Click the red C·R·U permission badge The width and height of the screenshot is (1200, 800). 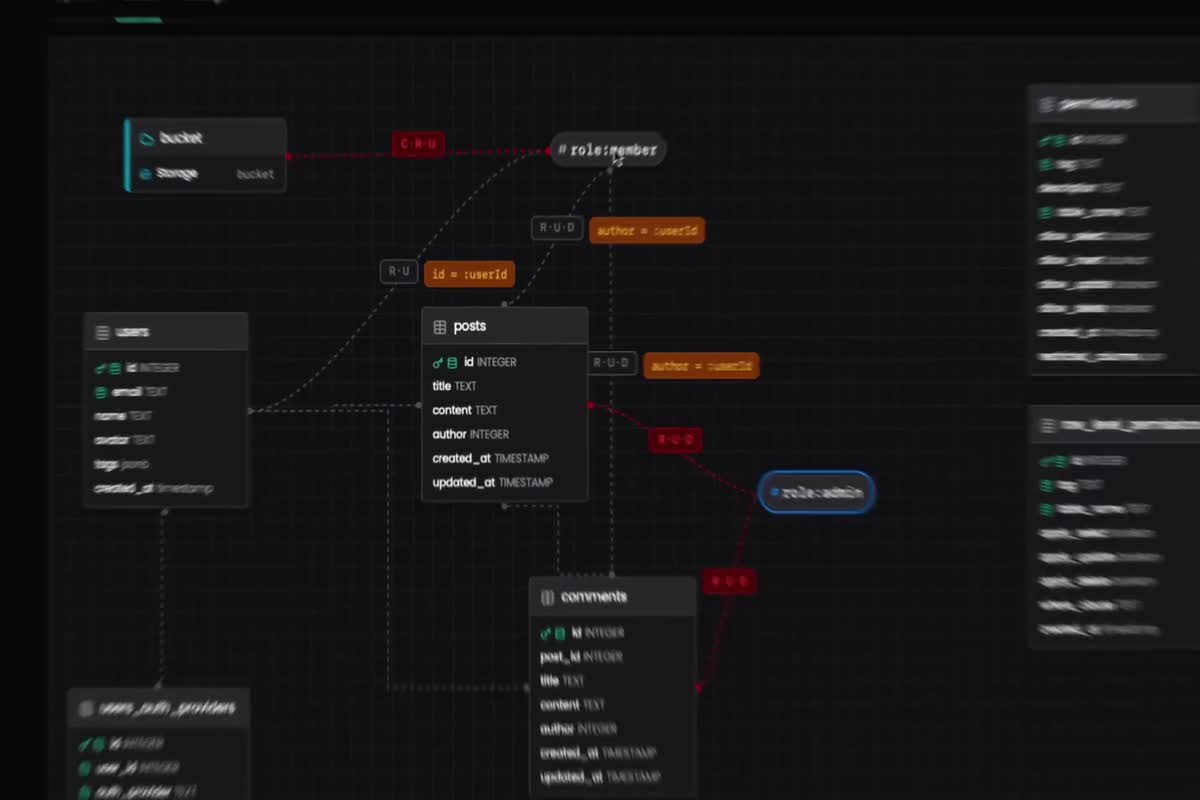tap(418, 144)
